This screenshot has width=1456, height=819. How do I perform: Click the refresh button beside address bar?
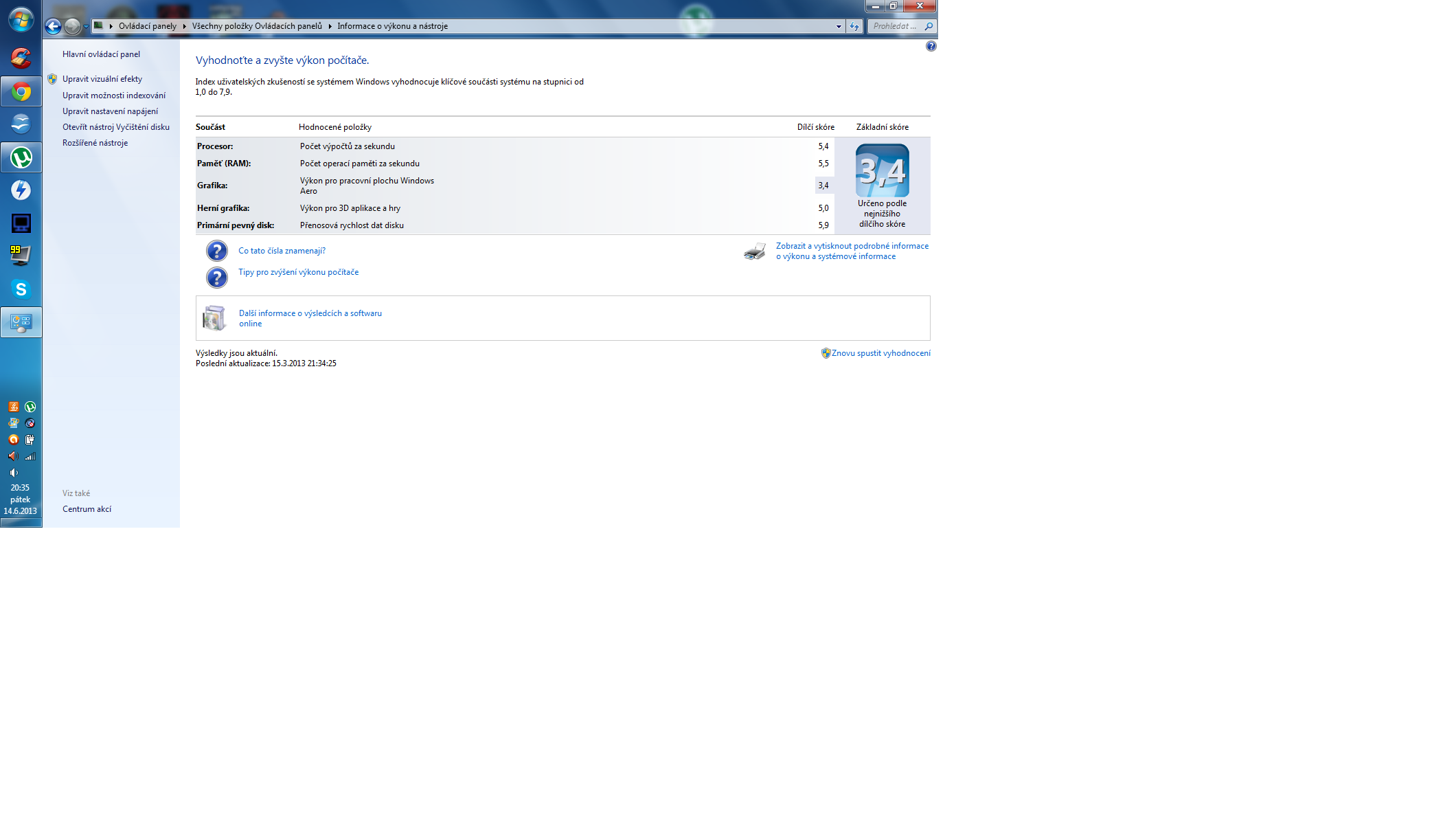pyautogui.click(x=854, y=26)
